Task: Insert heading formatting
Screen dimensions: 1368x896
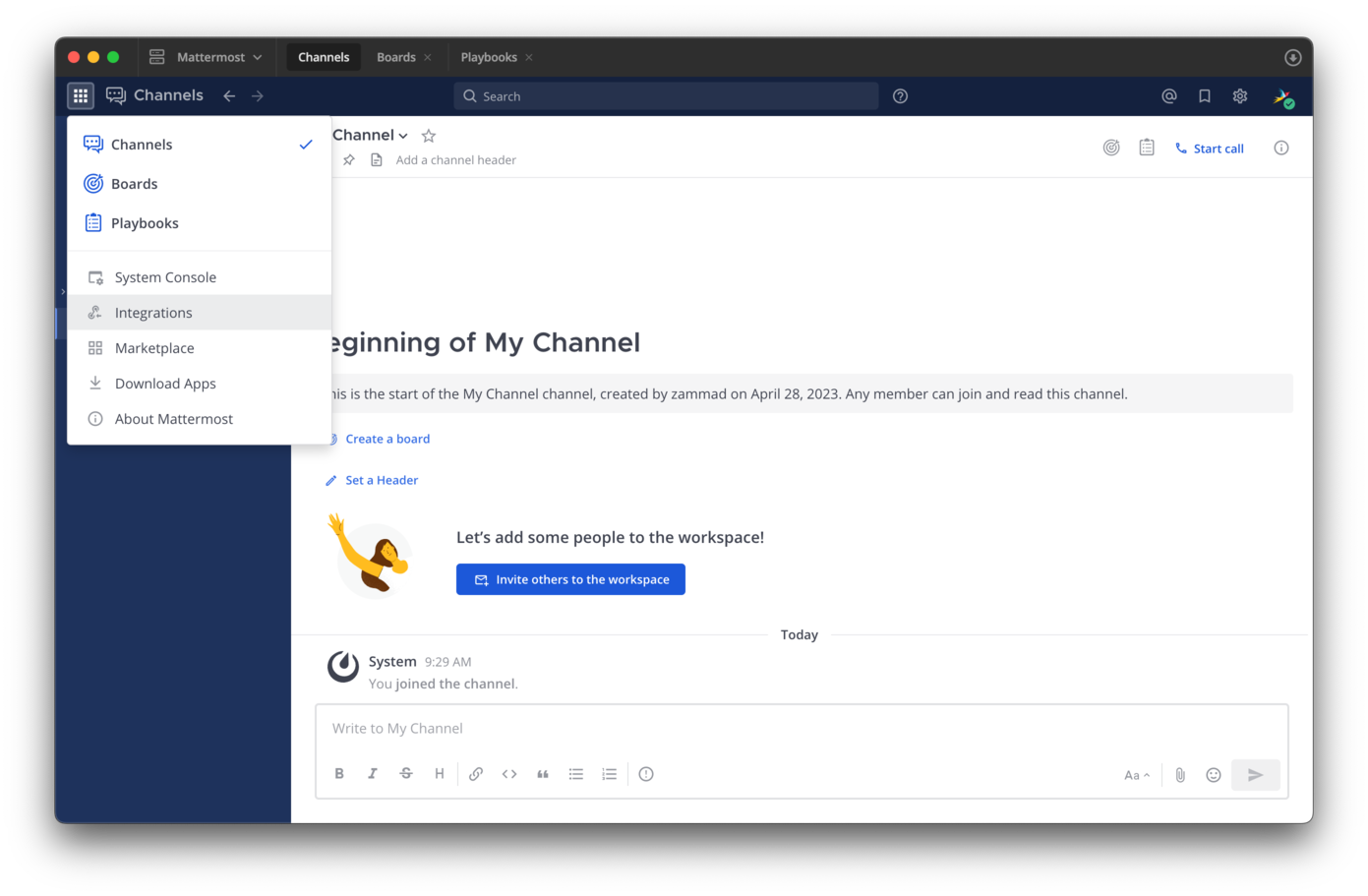Action: click(x=440, y=774)
